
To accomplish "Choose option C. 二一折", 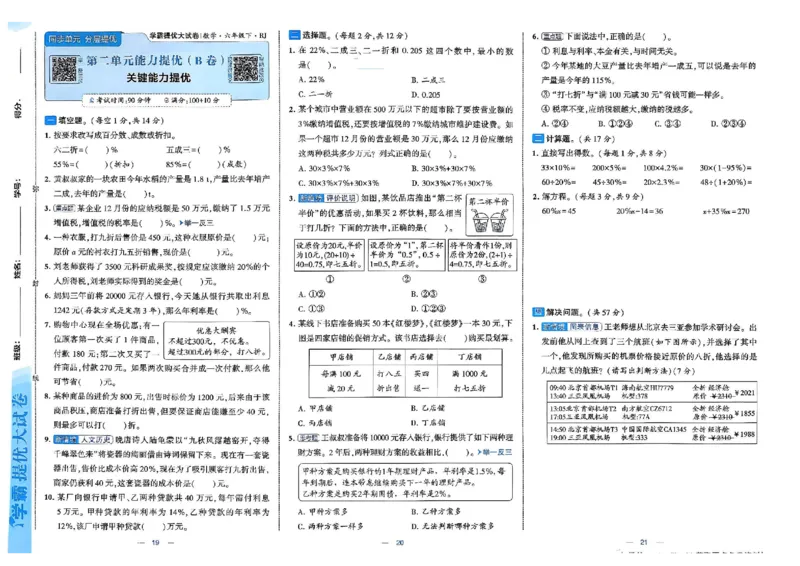I will click(x=315, y=94).
